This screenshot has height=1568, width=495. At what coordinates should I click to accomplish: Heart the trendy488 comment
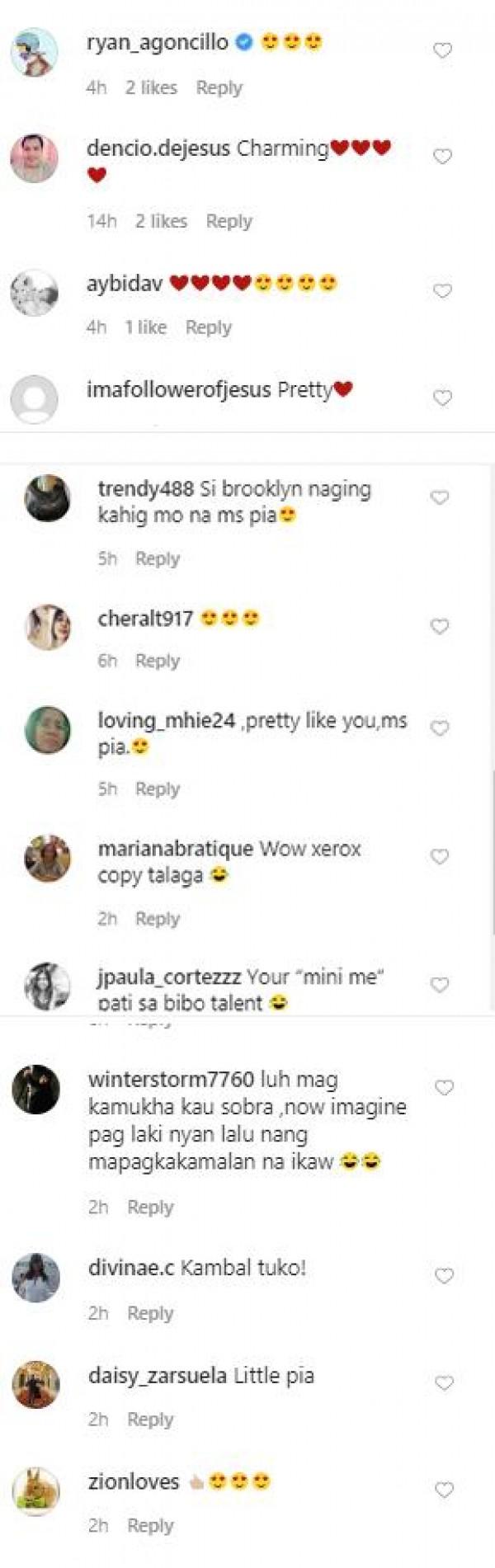tap(440, 497)
